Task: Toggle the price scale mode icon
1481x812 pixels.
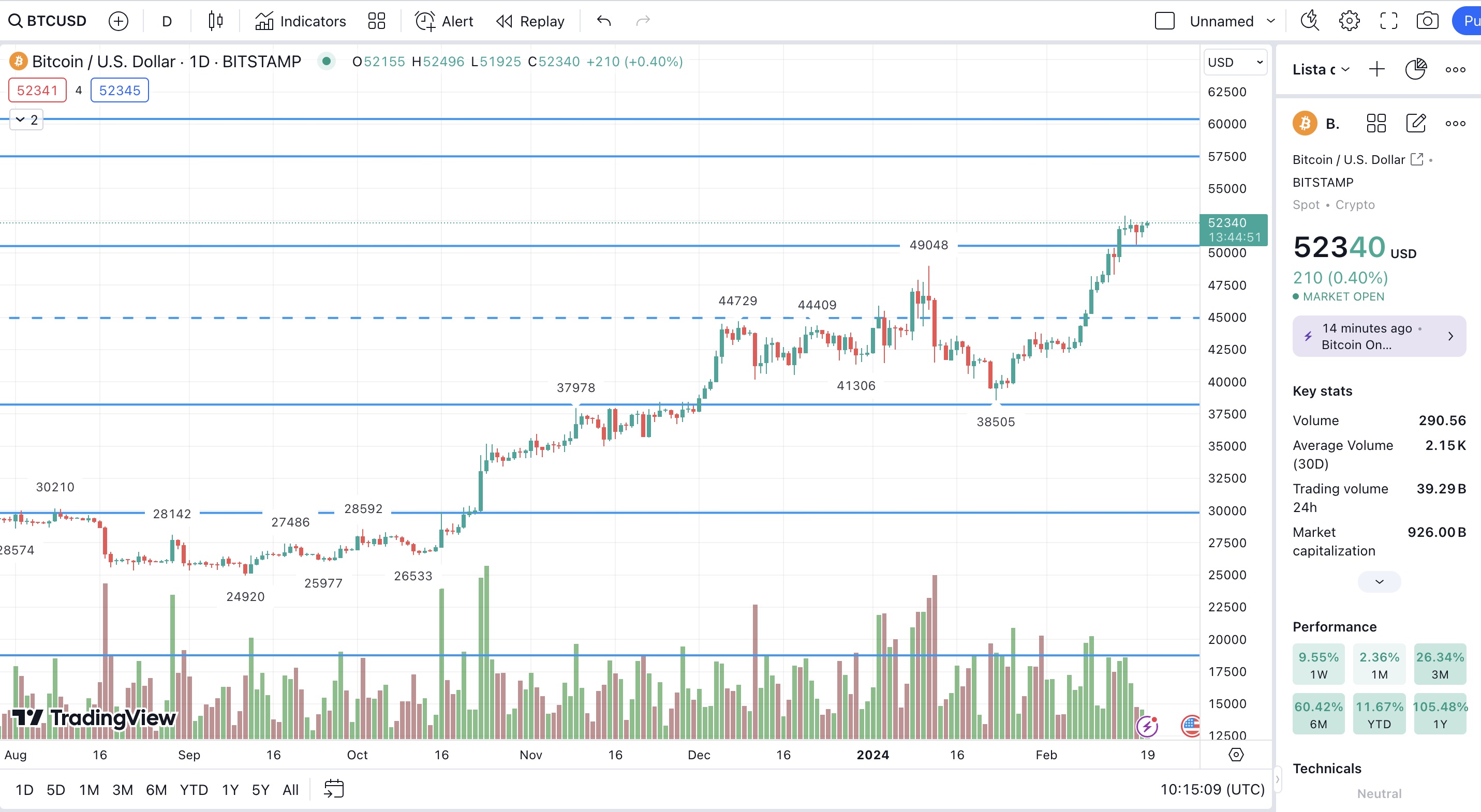Action: click(1236, 755)
